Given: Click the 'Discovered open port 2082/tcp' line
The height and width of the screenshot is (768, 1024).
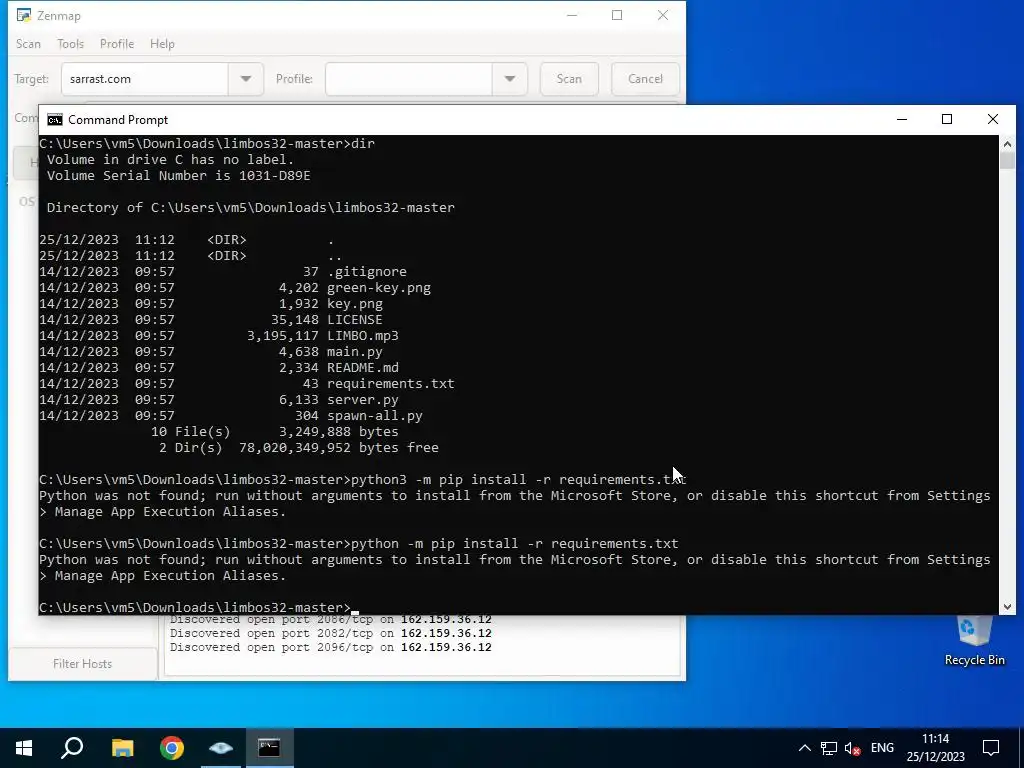Looking at the screenshot, I should pos(330,633).
